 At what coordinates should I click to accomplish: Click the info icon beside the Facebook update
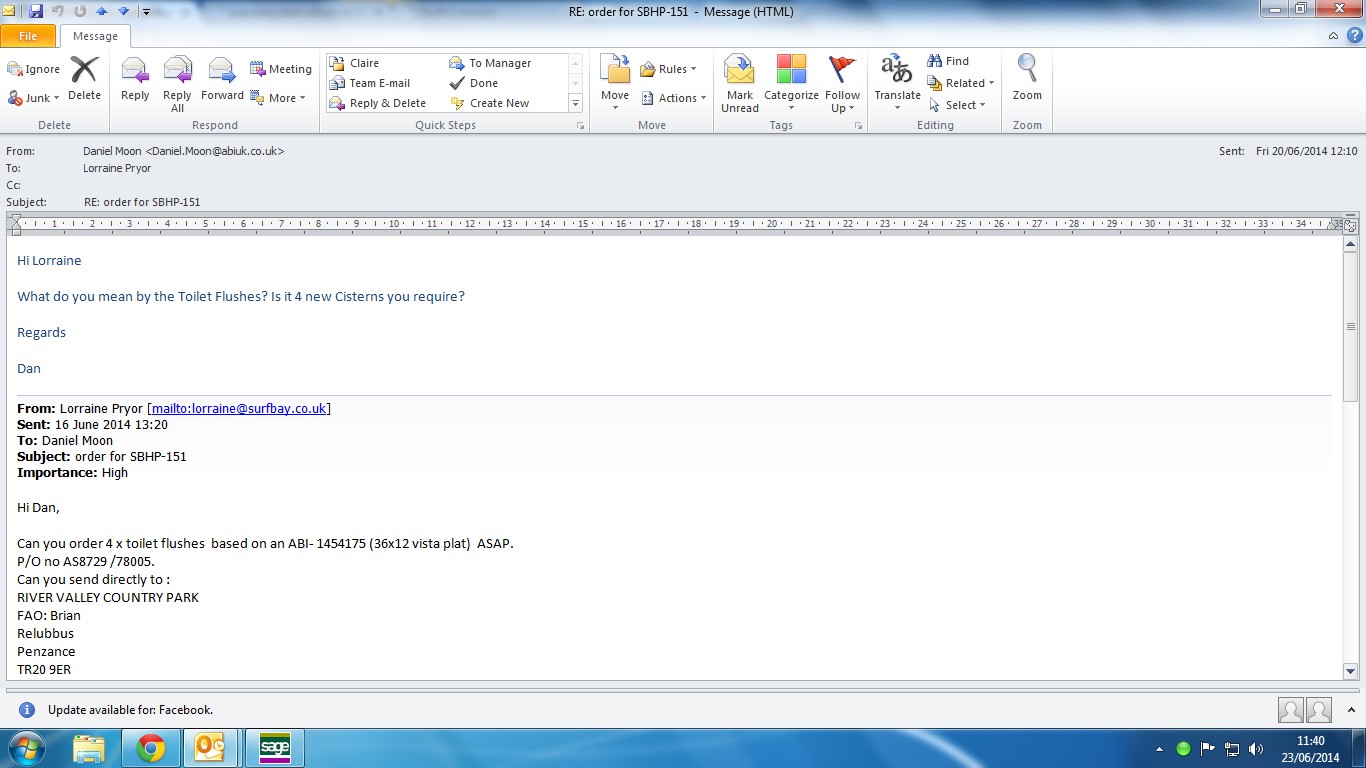27,710
